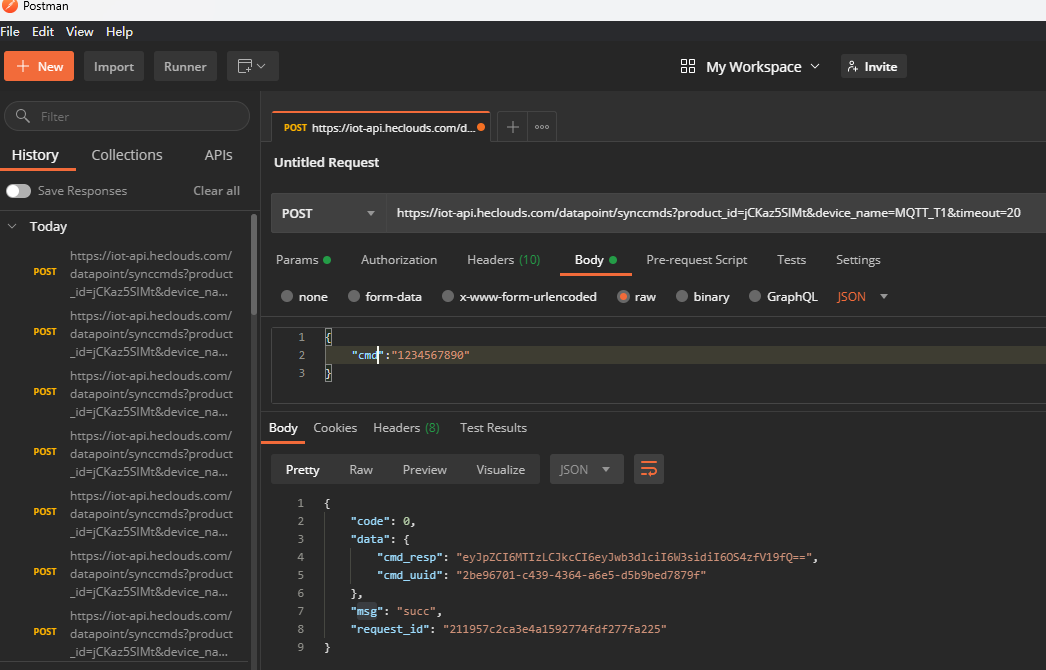Open the Authorization request tab
The image size is (1046, 670).
pos(399,260)
